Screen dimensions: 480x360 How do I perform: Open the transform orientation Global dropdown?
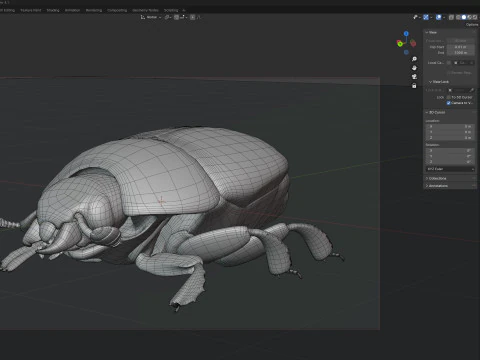tap(151, 17)
